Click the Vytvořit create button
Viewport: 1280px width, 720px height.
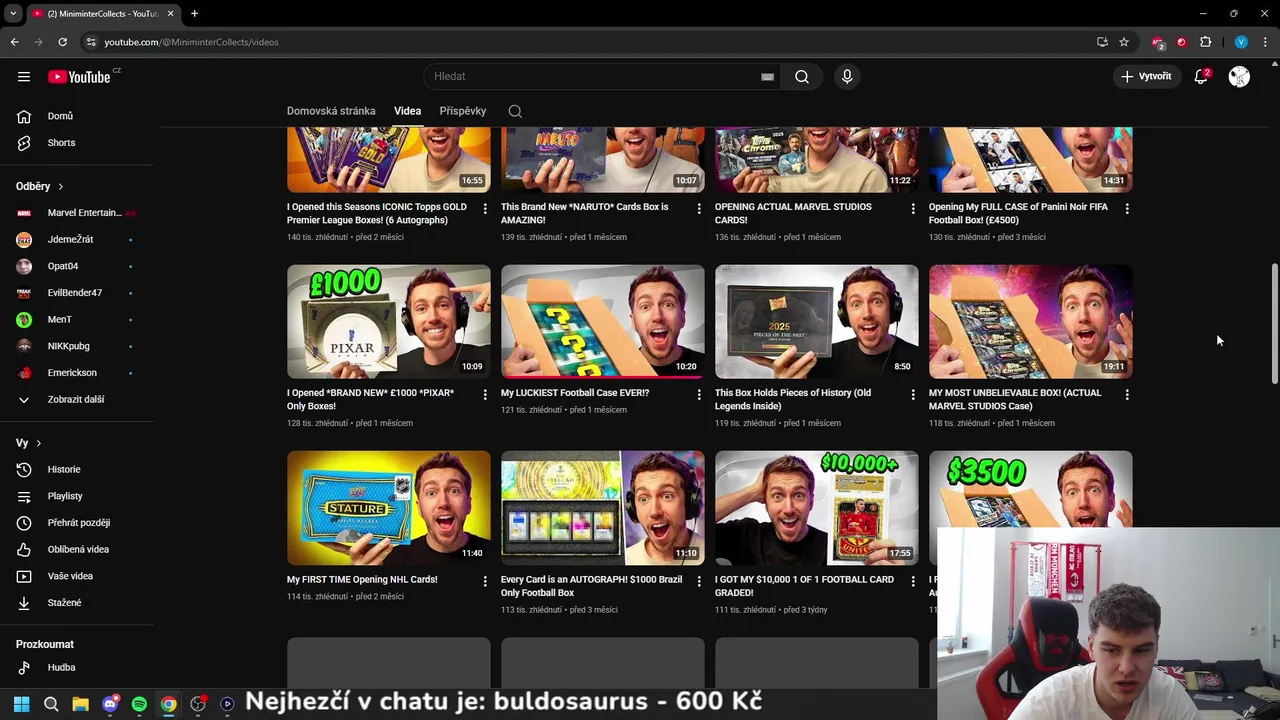[x=1146, y=76]
